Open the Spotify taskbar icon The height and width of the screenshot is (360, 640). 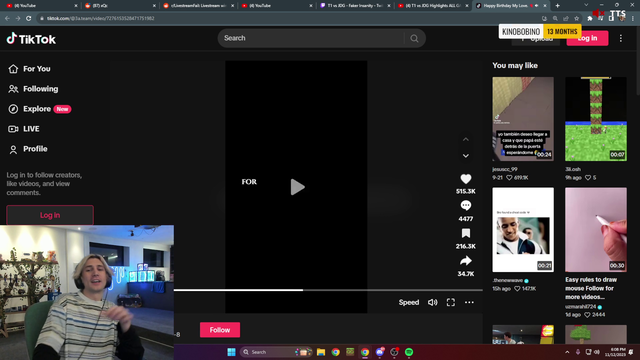click(409, 352)
